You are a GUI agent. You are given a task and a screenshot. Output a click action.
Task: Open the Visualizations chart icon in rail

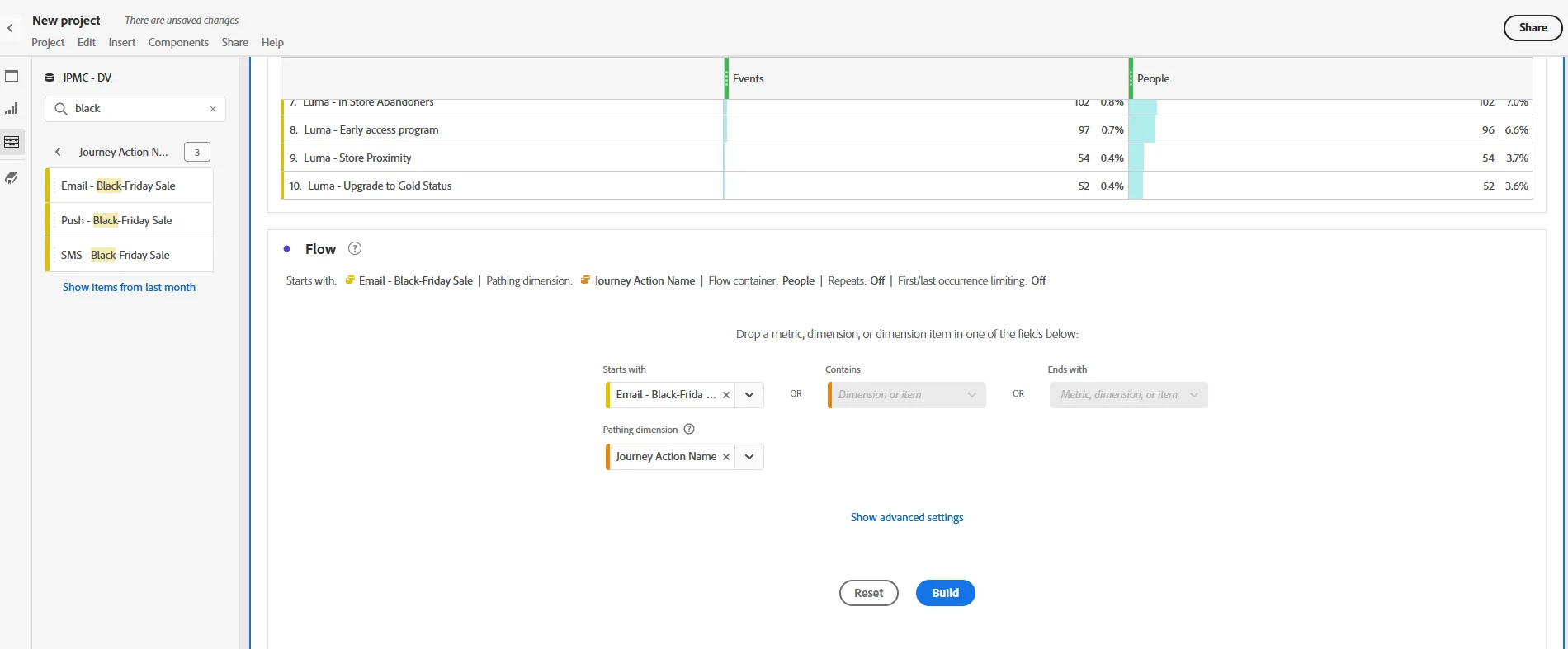(12, 109)
